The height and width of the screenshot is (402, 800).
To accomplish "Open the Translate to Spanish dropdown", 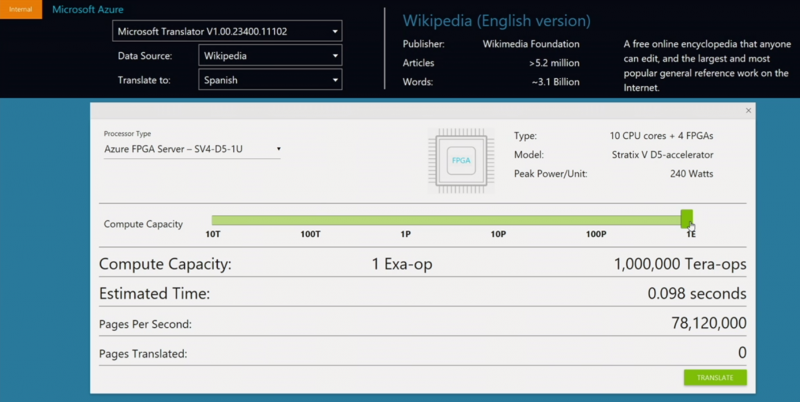I will 270,80.
